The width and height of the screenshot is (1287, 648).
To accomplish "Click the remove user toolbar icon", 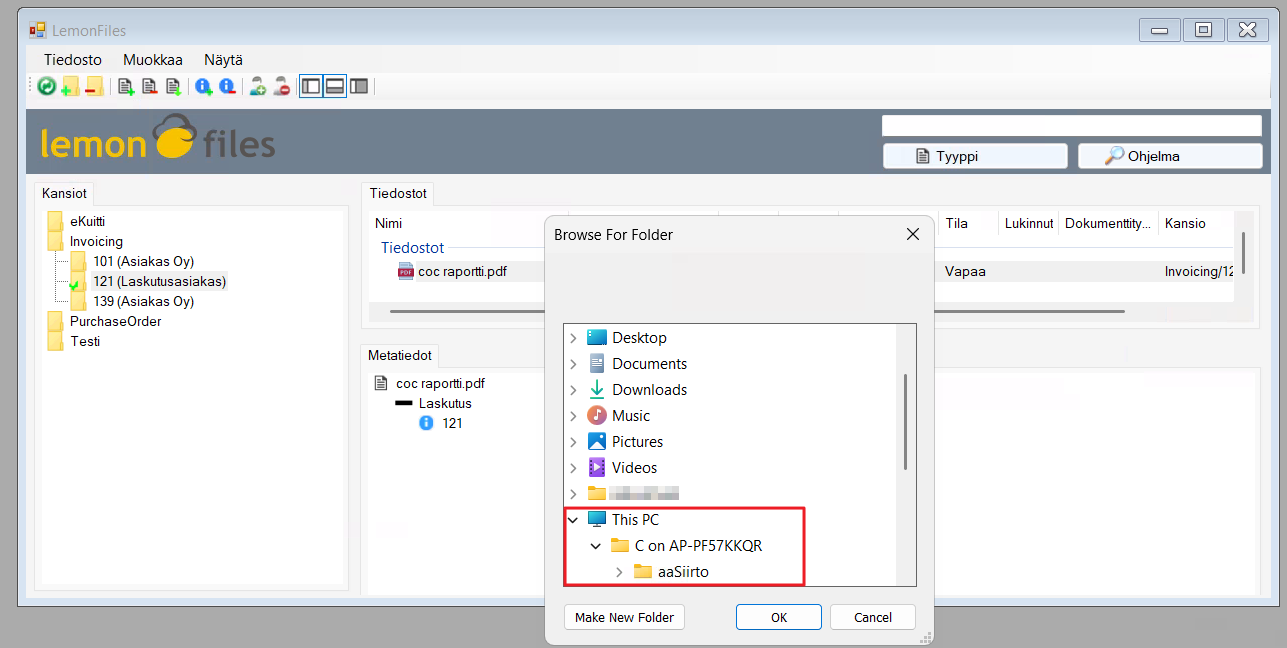I will point(282,87).
